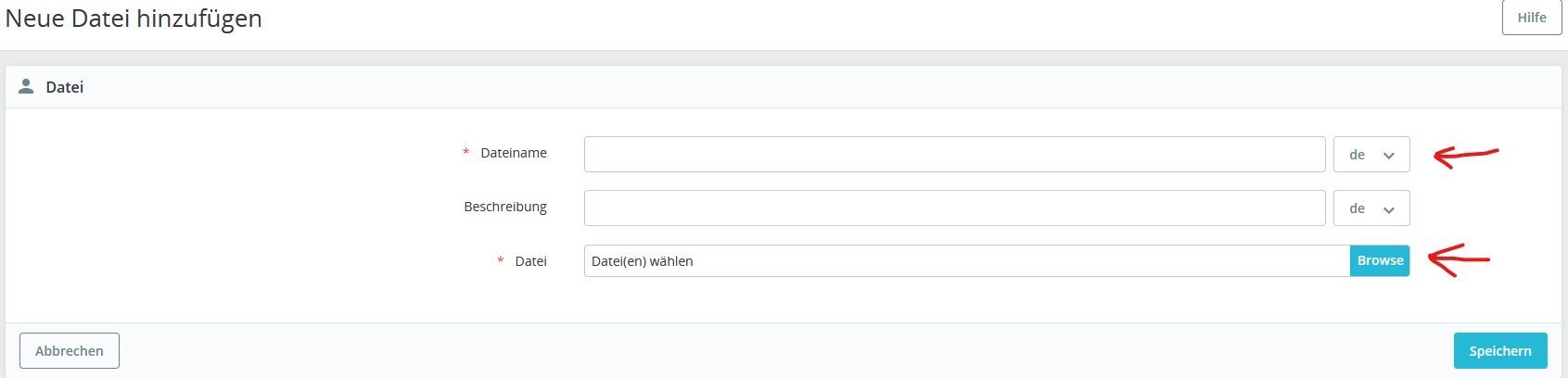Focus the Dateiname text field
This screenshot has height=378, width=1568.
pyautogui.click(x=954, y=155)
